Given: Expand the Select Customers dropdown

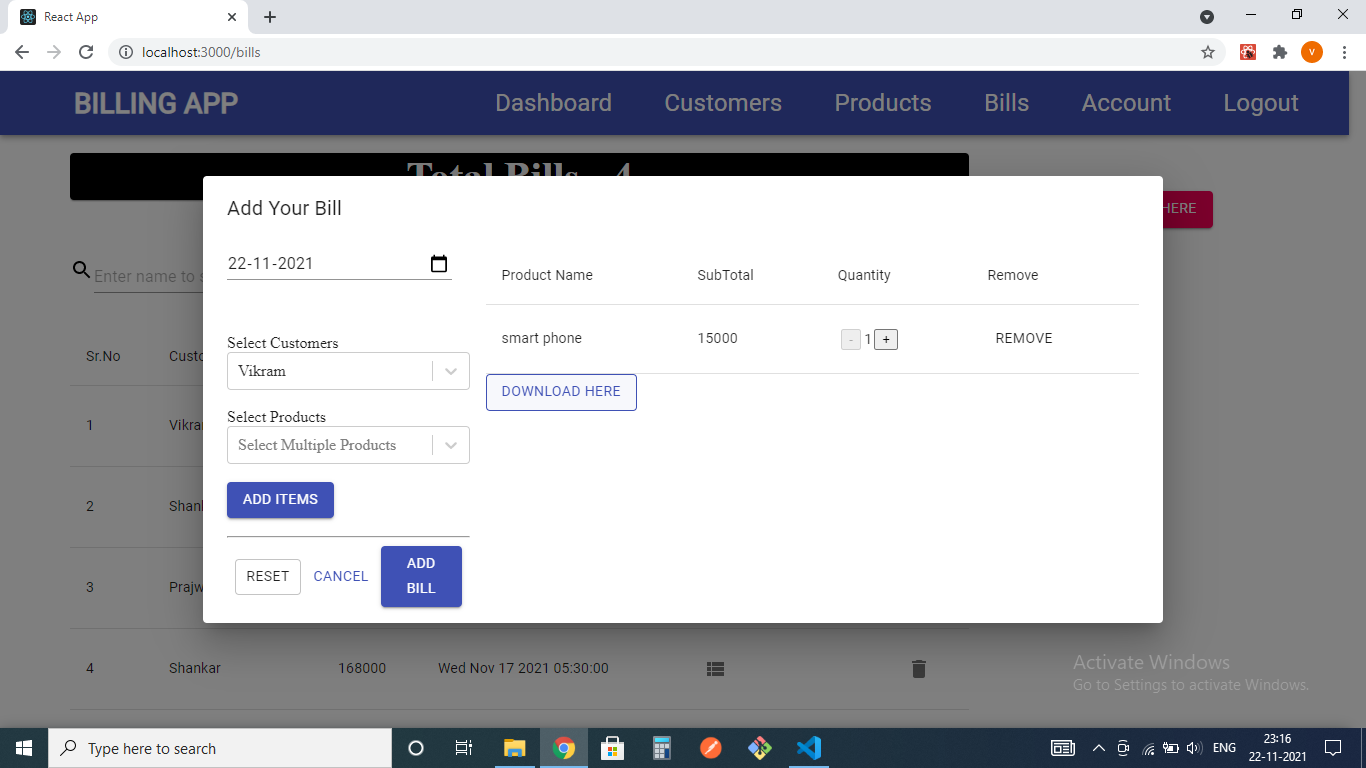Looking at the screenshot, I should coord(450,371).
